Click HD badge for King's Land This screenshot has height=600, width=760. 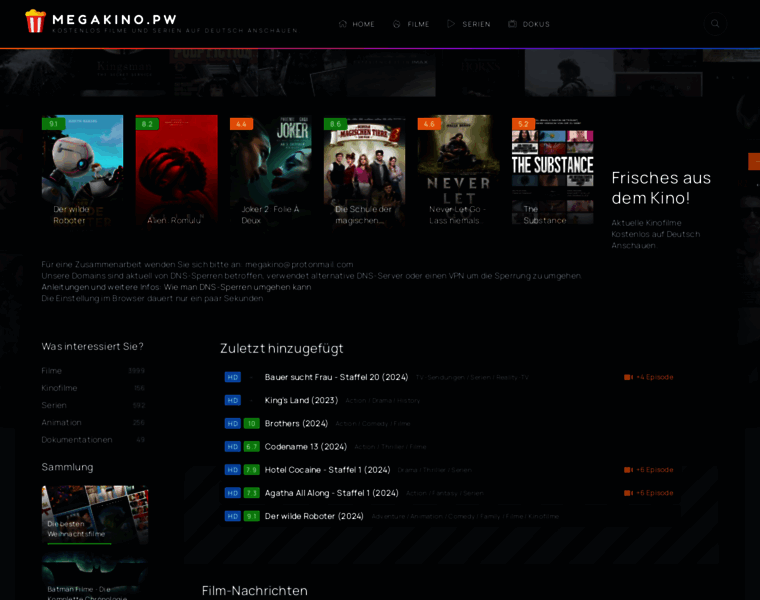233,400
